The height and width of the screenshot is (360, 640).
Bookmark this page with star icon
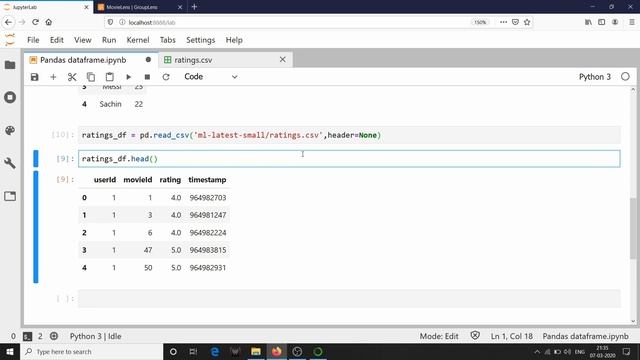coord(527,22)
